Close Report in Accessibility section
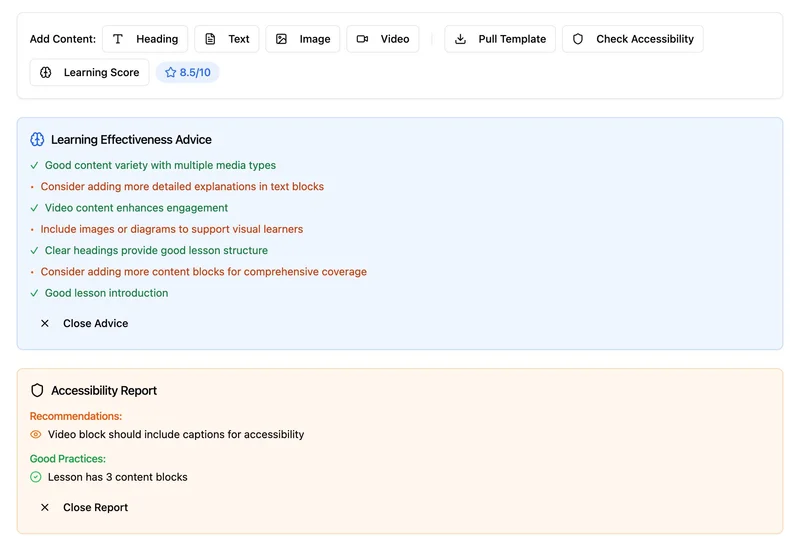800x553 pixels. coord(84,508)
